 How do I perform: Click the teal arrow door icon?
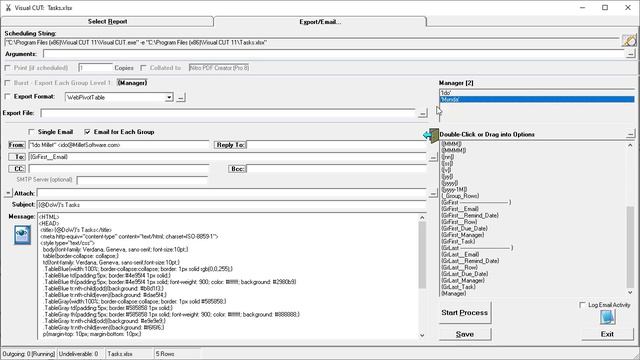431,135
